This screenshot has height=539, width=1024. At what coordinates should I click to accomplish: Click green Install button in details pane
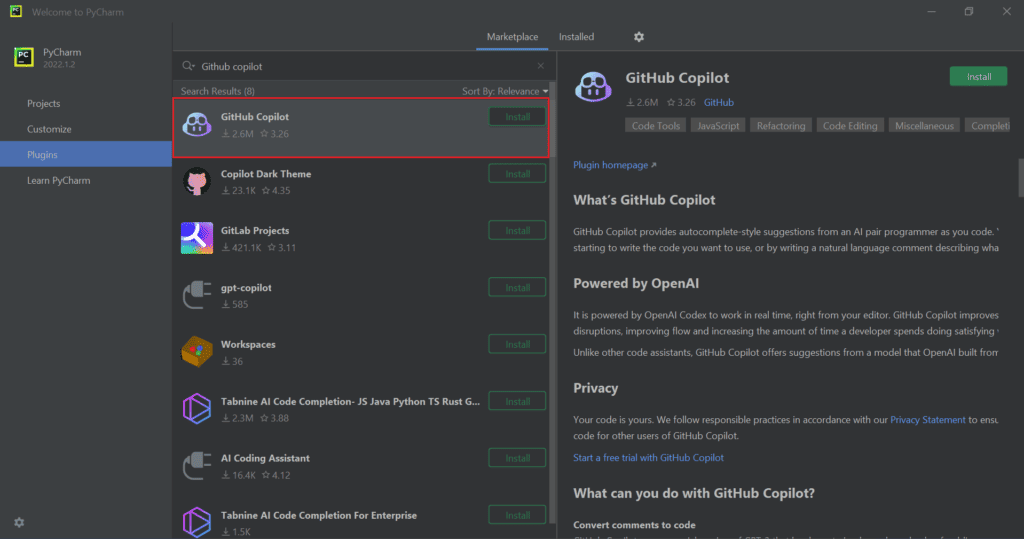[x=978, y=76]
